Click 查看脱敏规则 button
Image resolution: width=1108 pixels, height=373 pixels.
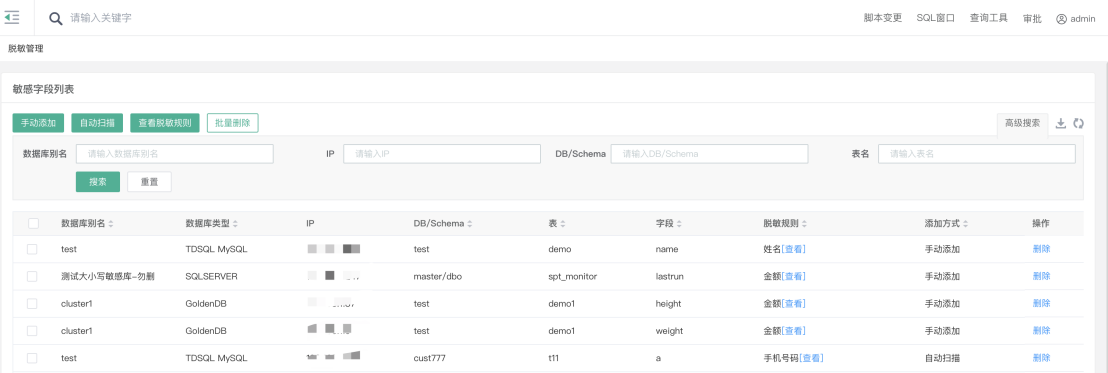click(x=165, y=123)
